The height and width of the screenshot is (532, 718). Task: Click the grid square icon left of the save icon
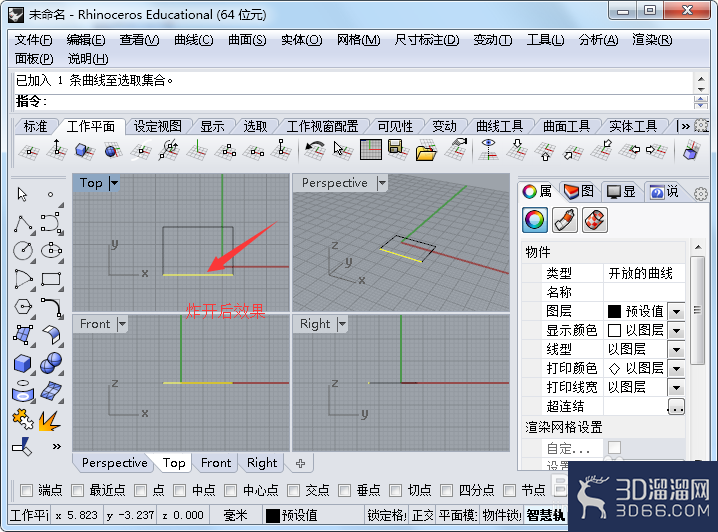tap(370, 150)
